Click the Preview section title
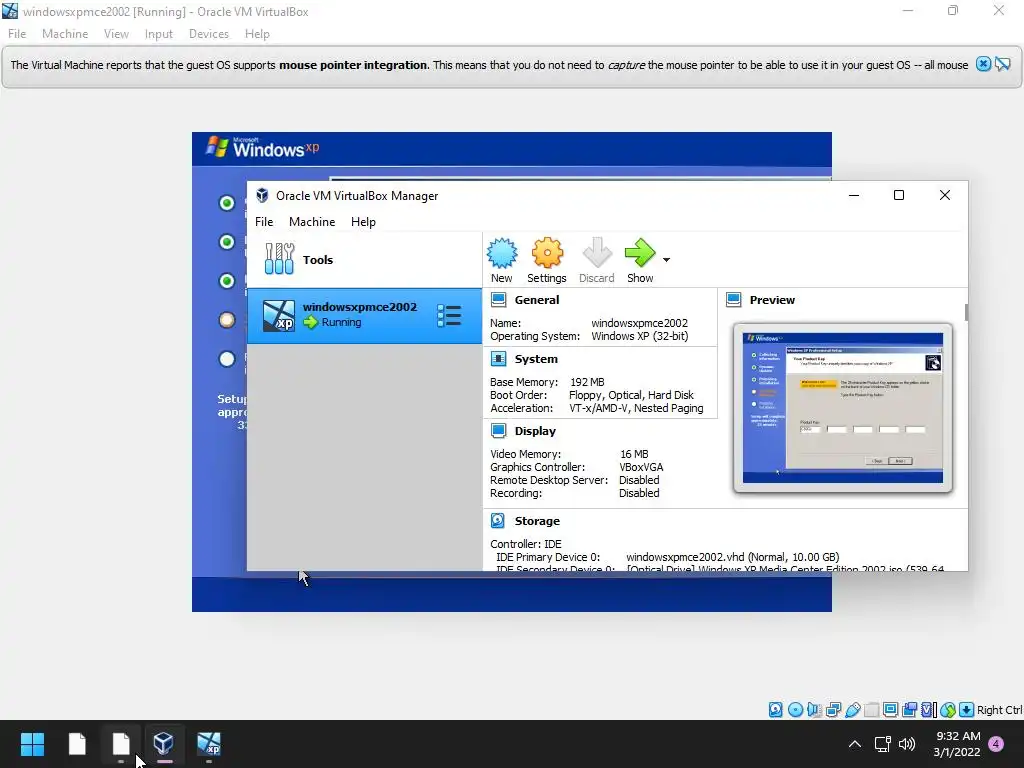The height and width of the screenshot is (768, 1024). pyautogui.click(x=772, y=300)
